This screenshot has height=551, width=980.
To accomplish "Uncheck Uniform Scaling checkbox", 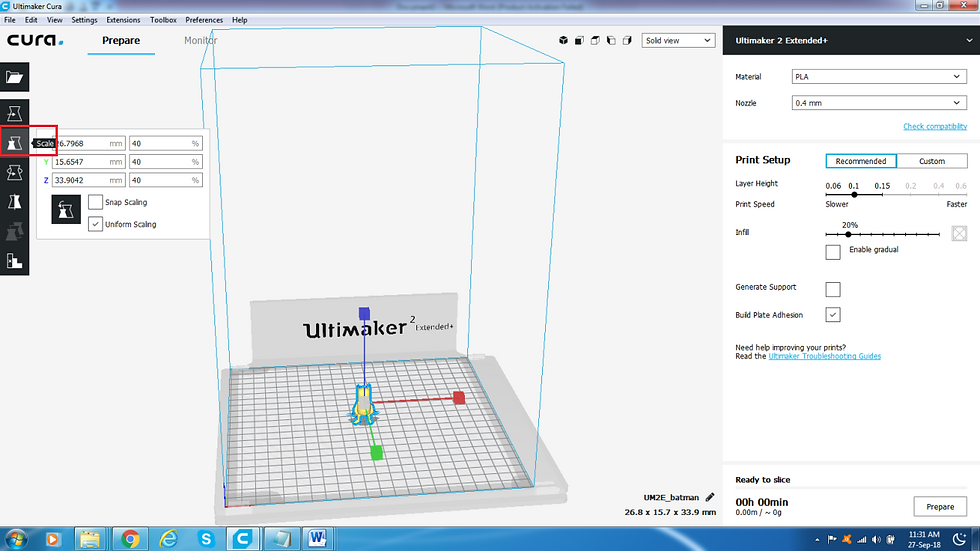I will (x=95, y=224).
